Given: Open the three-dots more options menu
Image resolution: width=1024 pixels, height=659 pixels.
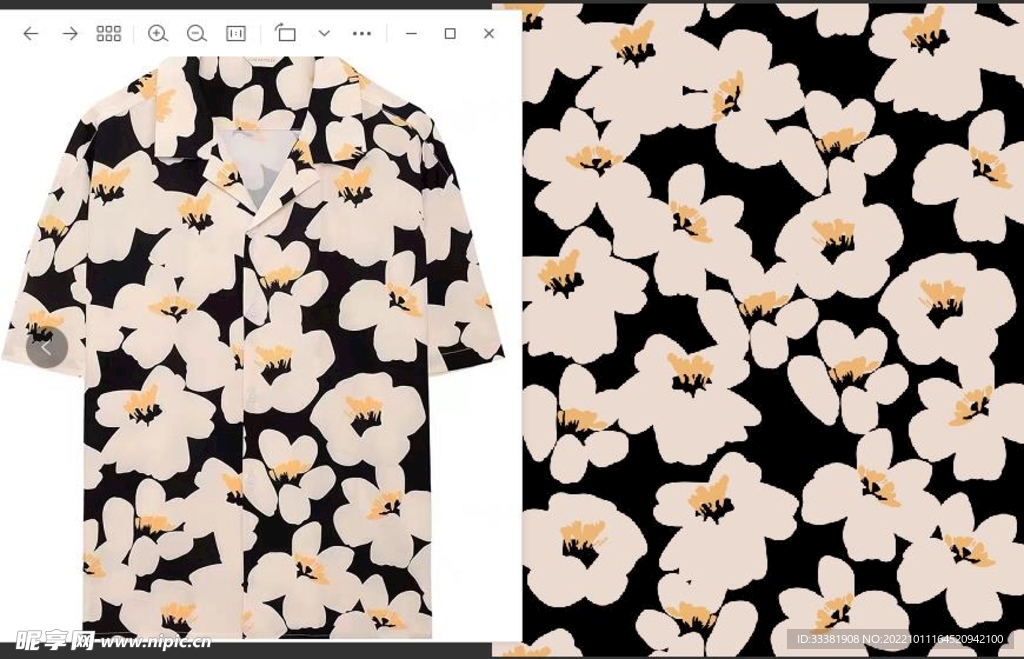Looking at the screenshot, I should 362,34.
